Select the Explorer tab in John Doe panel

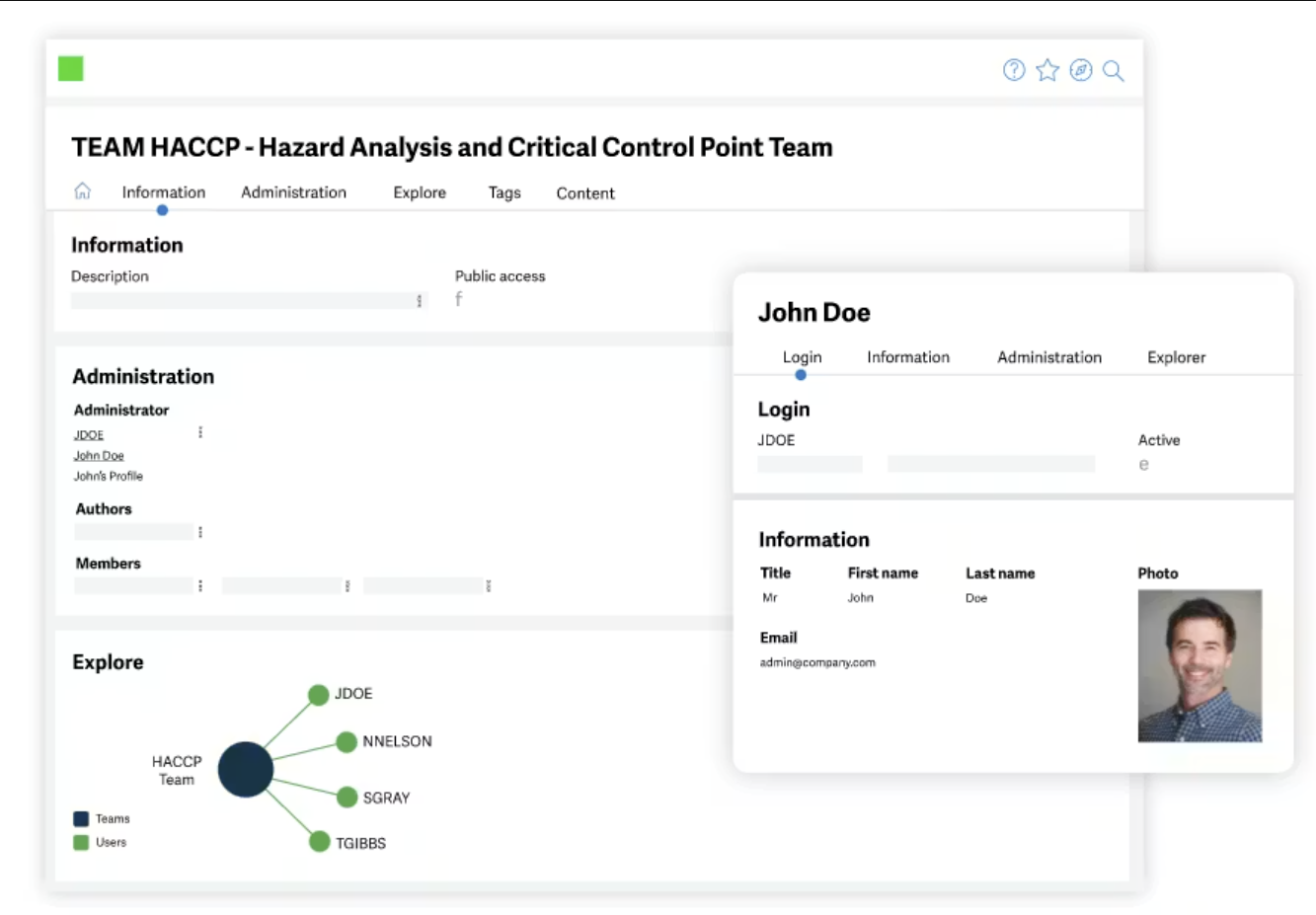tap(1176, 357)
